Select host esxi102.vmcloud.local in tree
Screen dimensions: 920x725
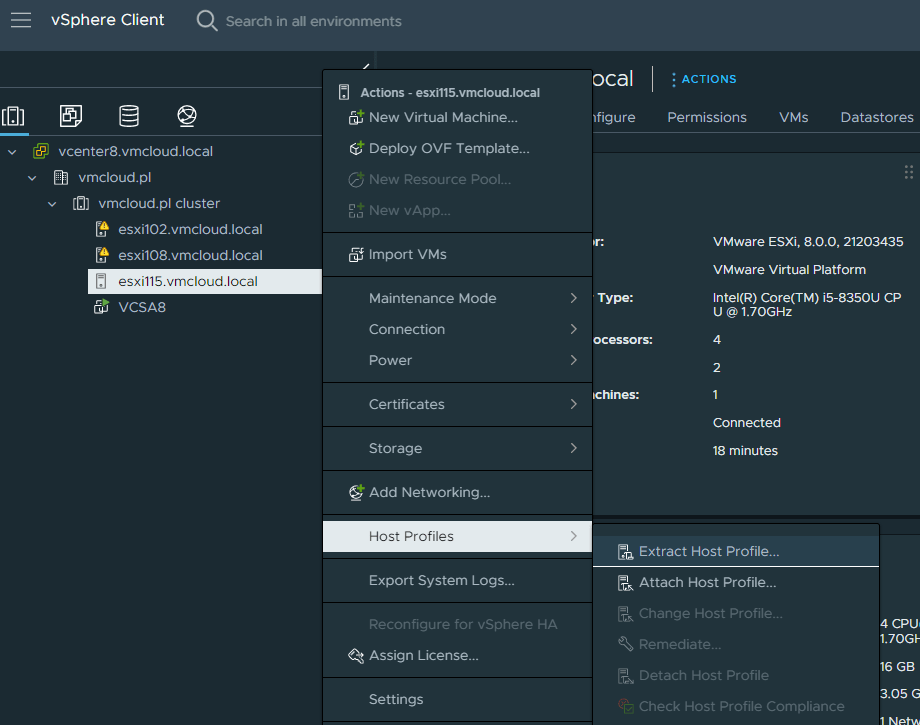pyautogui.click(x=190, y=229)
